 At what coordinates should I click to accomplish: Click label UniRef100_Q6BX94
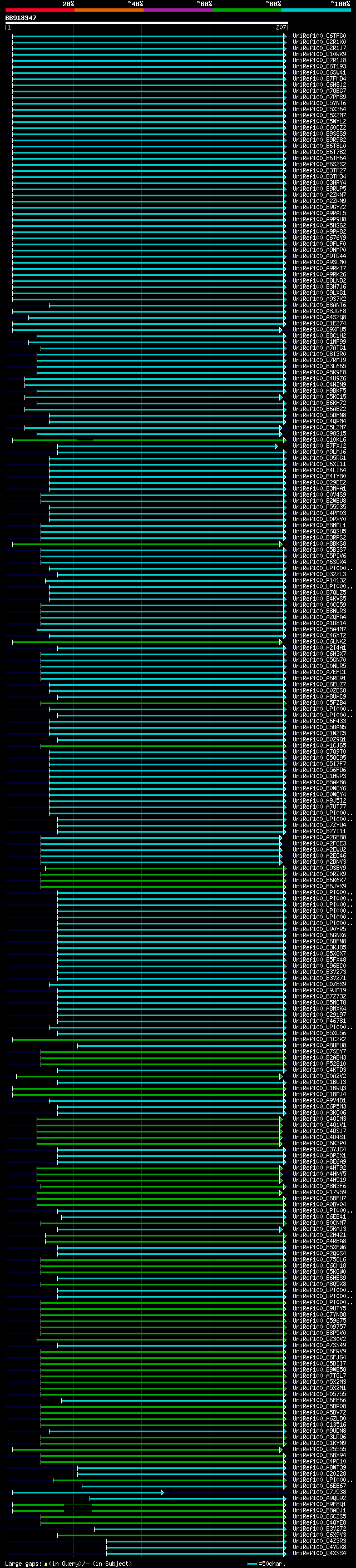[x=319, y=1455]
